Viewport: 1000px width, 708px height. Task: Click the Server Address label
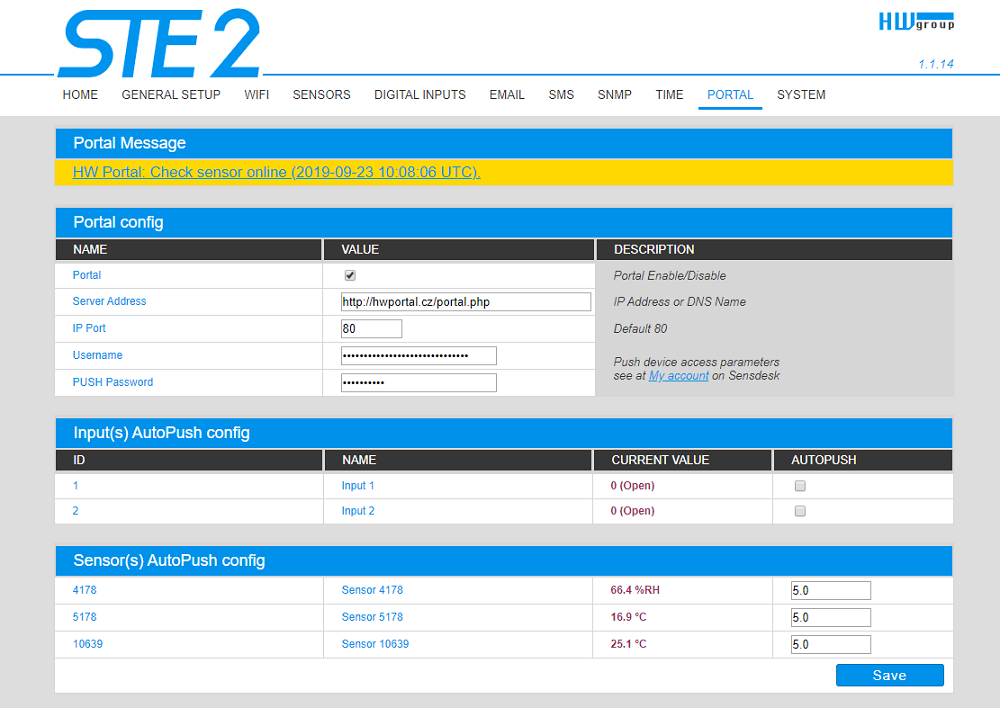click(x=109, y=301)
